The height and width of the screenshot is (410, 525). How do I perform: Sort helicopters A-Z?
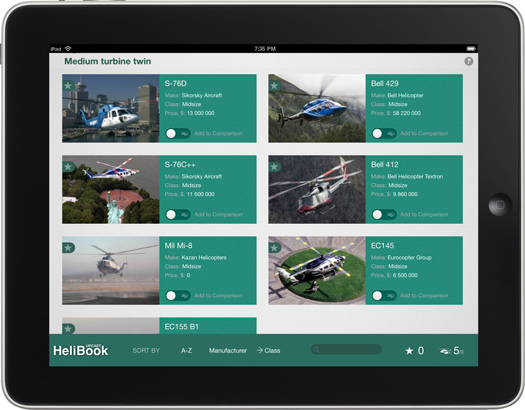pyautogui.click(x=186, y=350)
